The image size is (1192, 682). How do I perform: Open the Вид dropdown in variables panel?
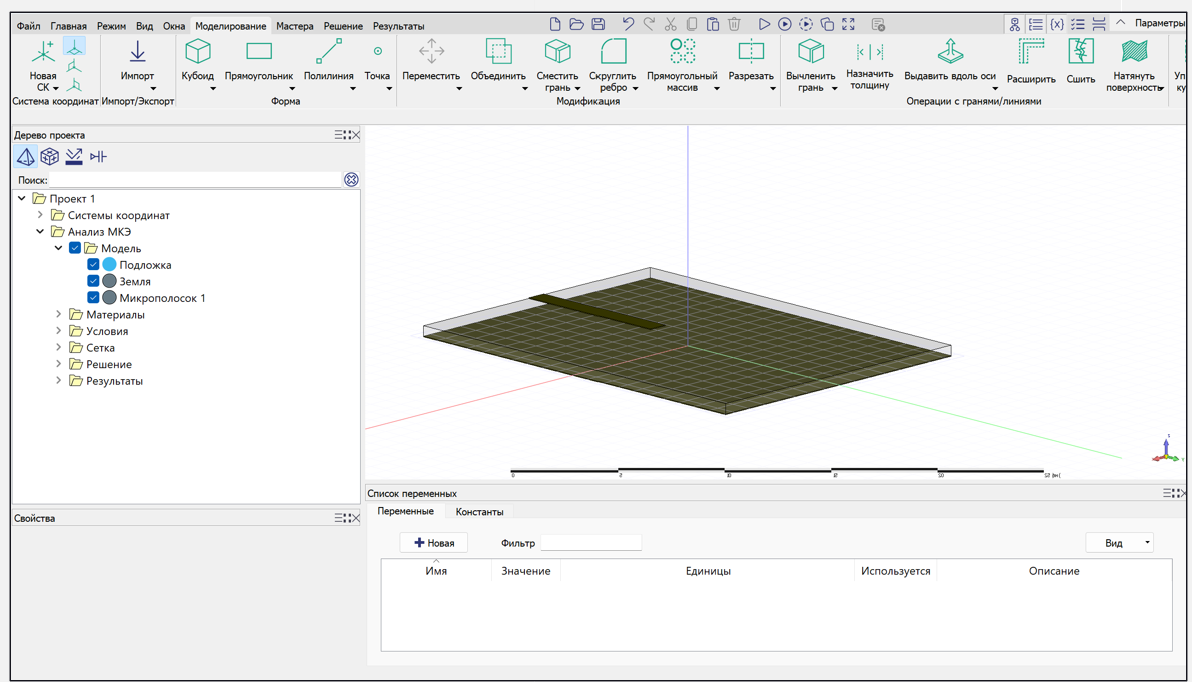(x=1120, y=543)
